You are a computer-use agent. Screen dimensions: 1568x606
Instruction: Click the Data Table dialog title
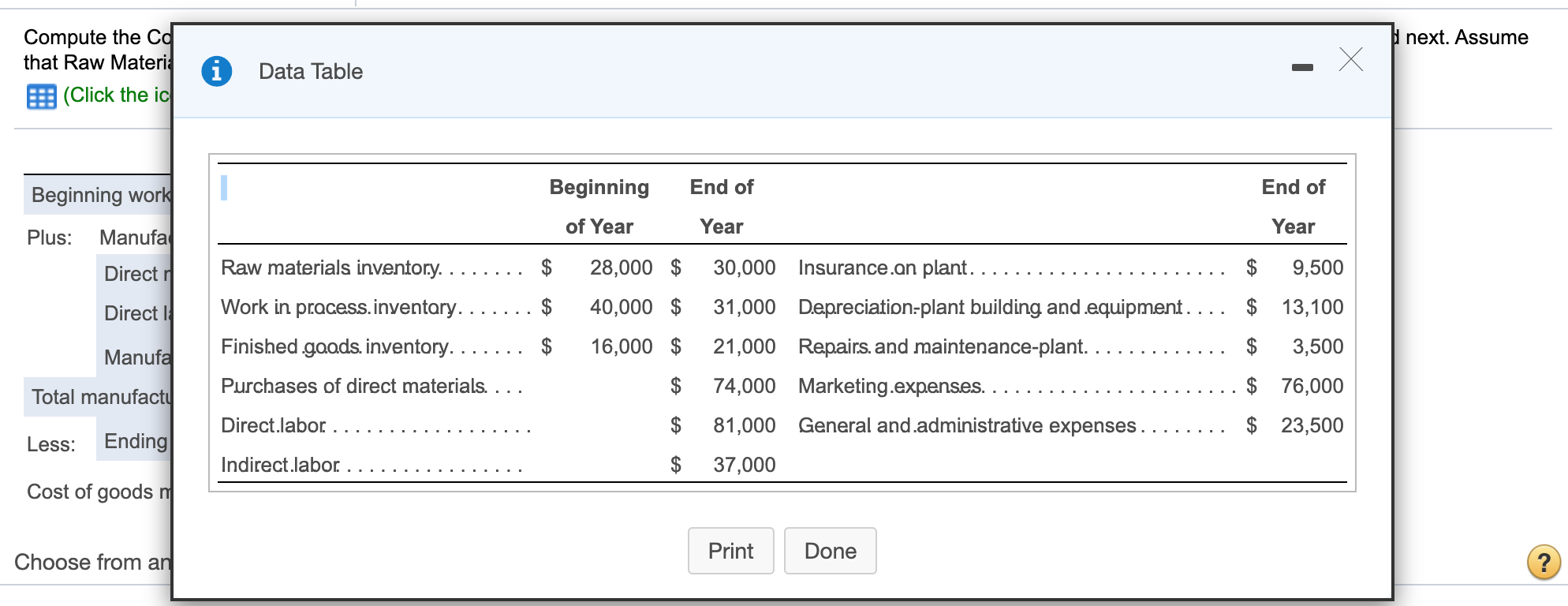click(x=310, y=71)
